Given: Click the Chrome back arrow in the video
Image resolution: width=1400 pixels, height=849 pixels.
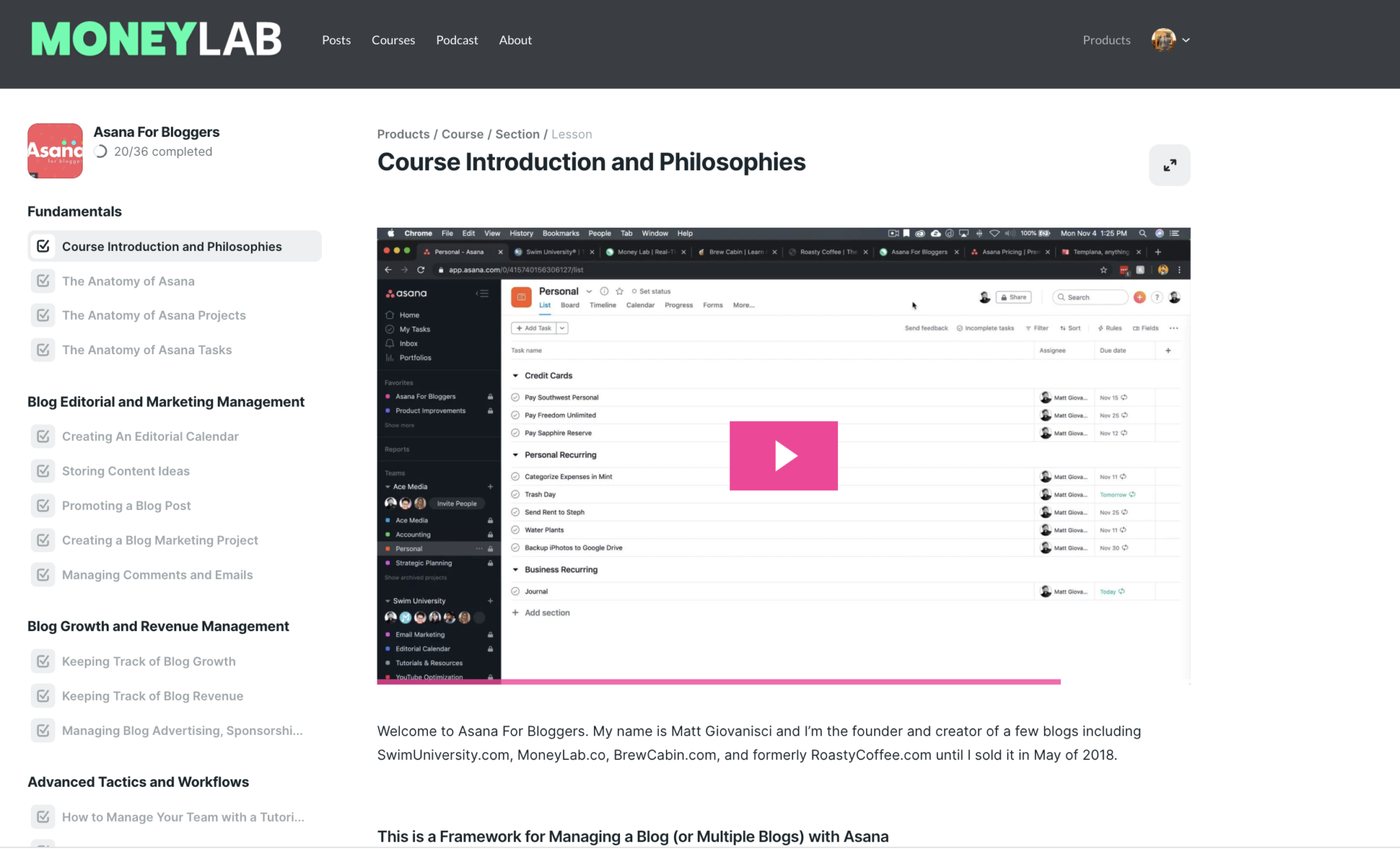Looking at the screenshot, I should 388,270.
